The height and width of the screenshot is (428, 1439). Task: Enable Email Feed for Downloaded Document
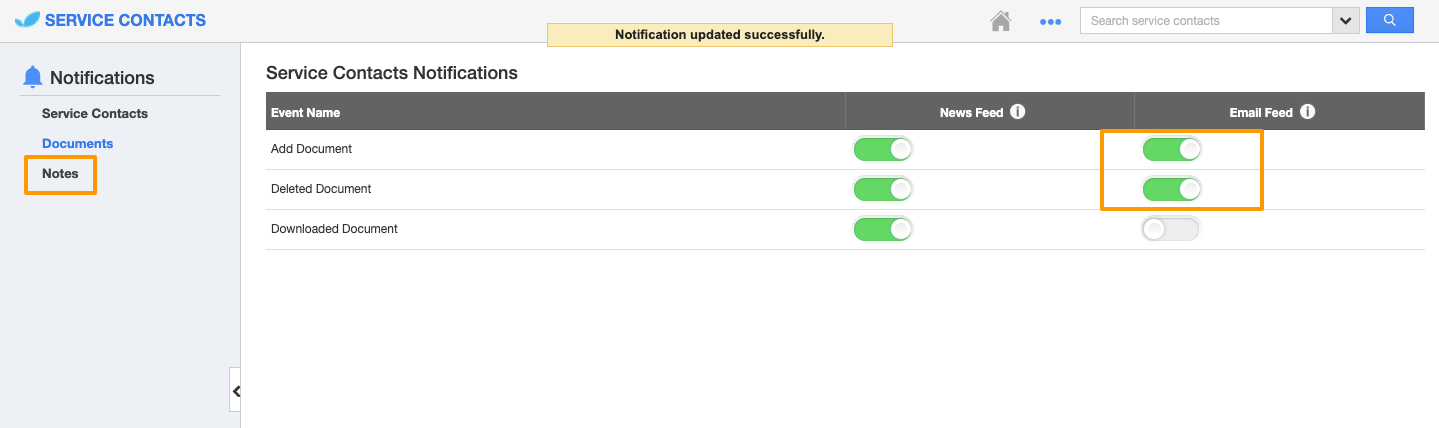tap(1171, 229)
